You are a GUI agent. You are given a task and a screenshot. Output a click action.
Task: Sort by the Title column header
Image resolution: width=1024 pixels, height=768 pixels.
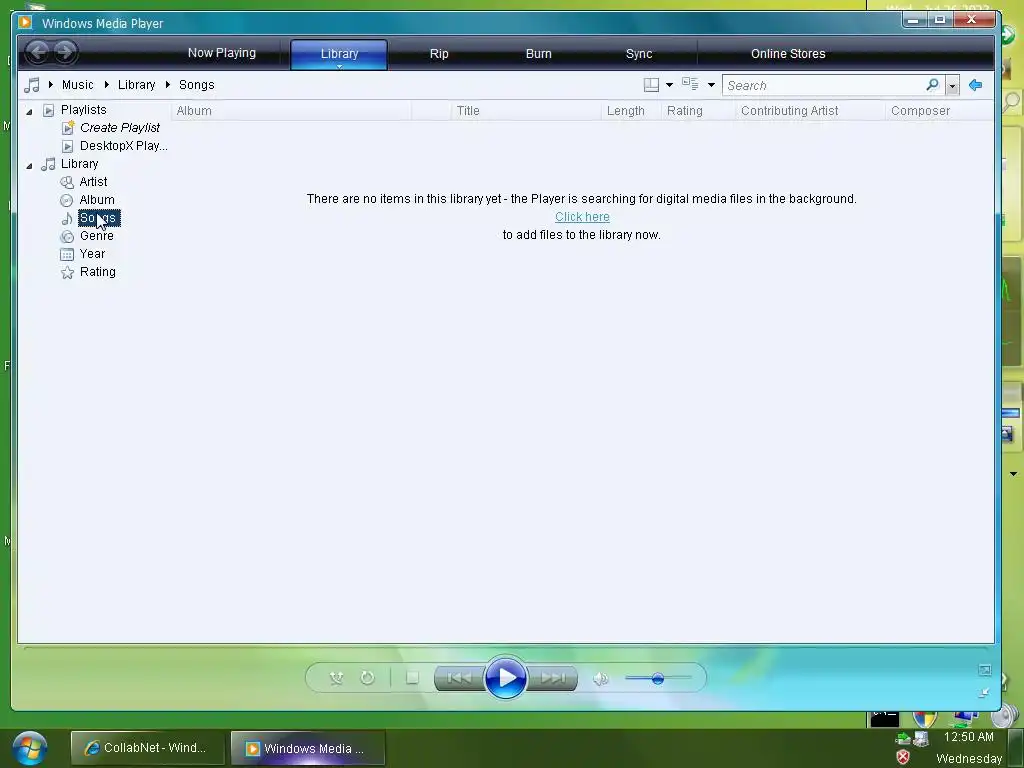[526, 111]
